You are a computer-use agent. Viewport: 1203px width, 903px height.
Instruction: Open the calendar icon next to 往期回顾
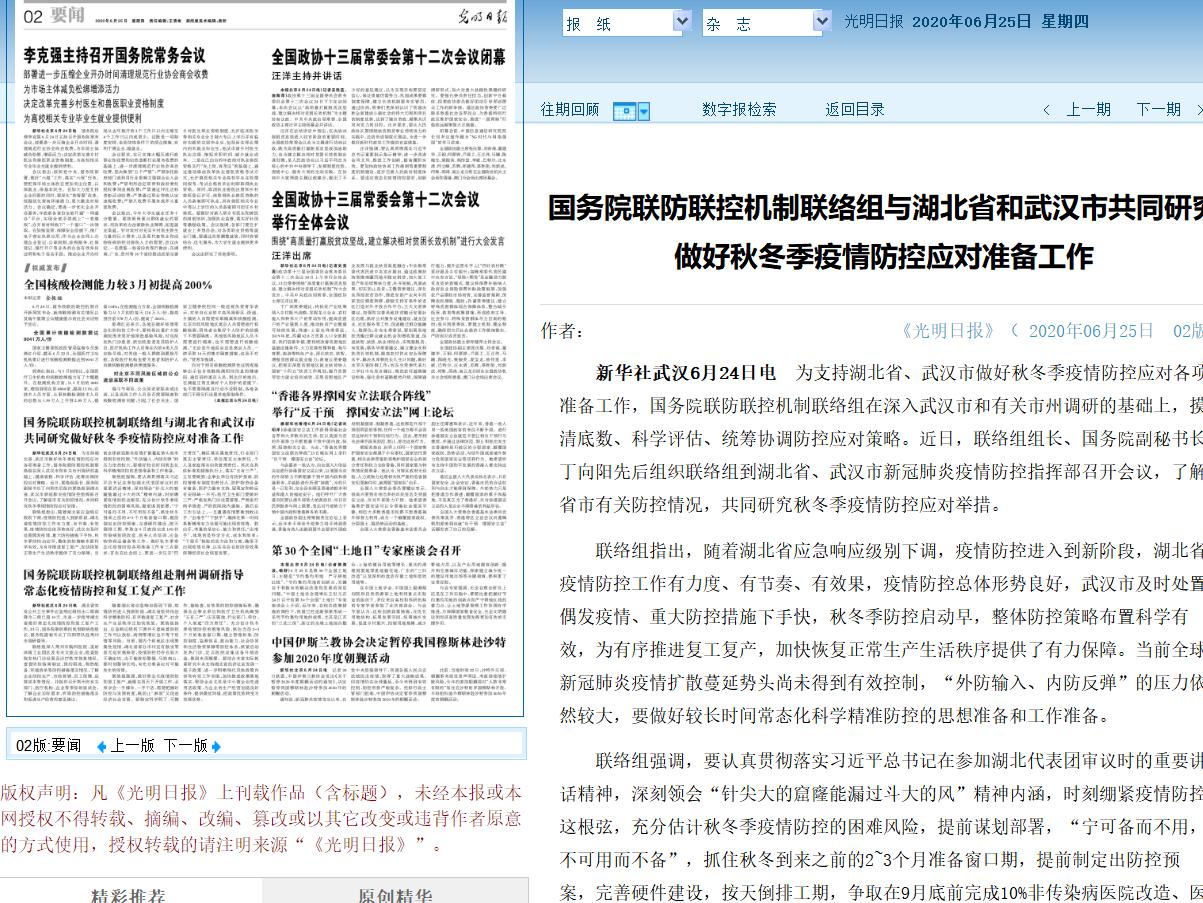point(623,110)
